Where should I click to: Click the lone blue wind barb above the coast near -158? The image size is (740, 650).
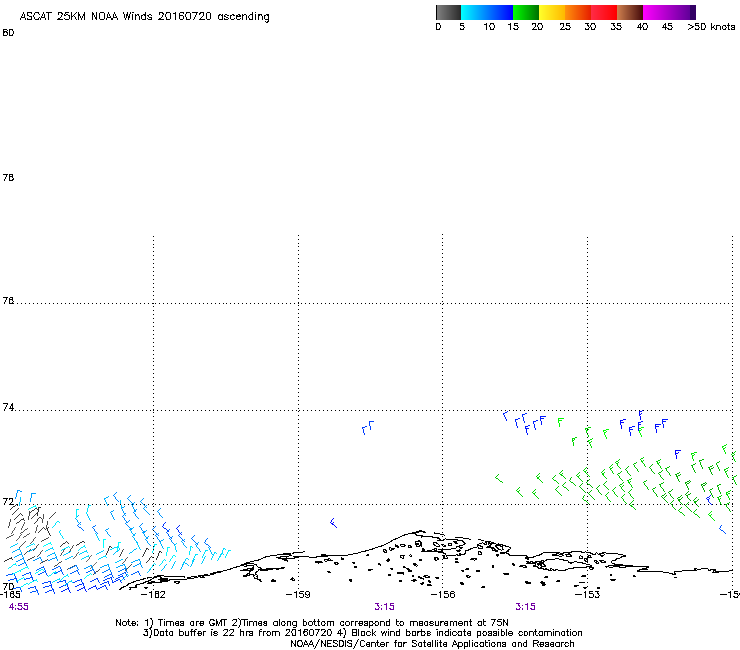pos(333,523)
